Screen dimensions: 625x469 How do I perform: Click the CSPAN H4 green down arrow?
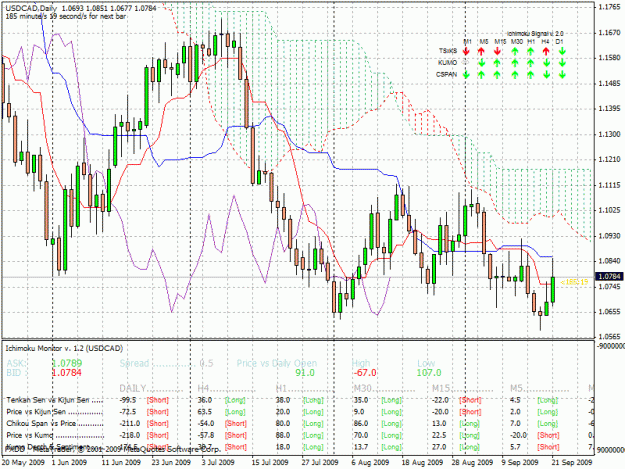coord(546,75)
